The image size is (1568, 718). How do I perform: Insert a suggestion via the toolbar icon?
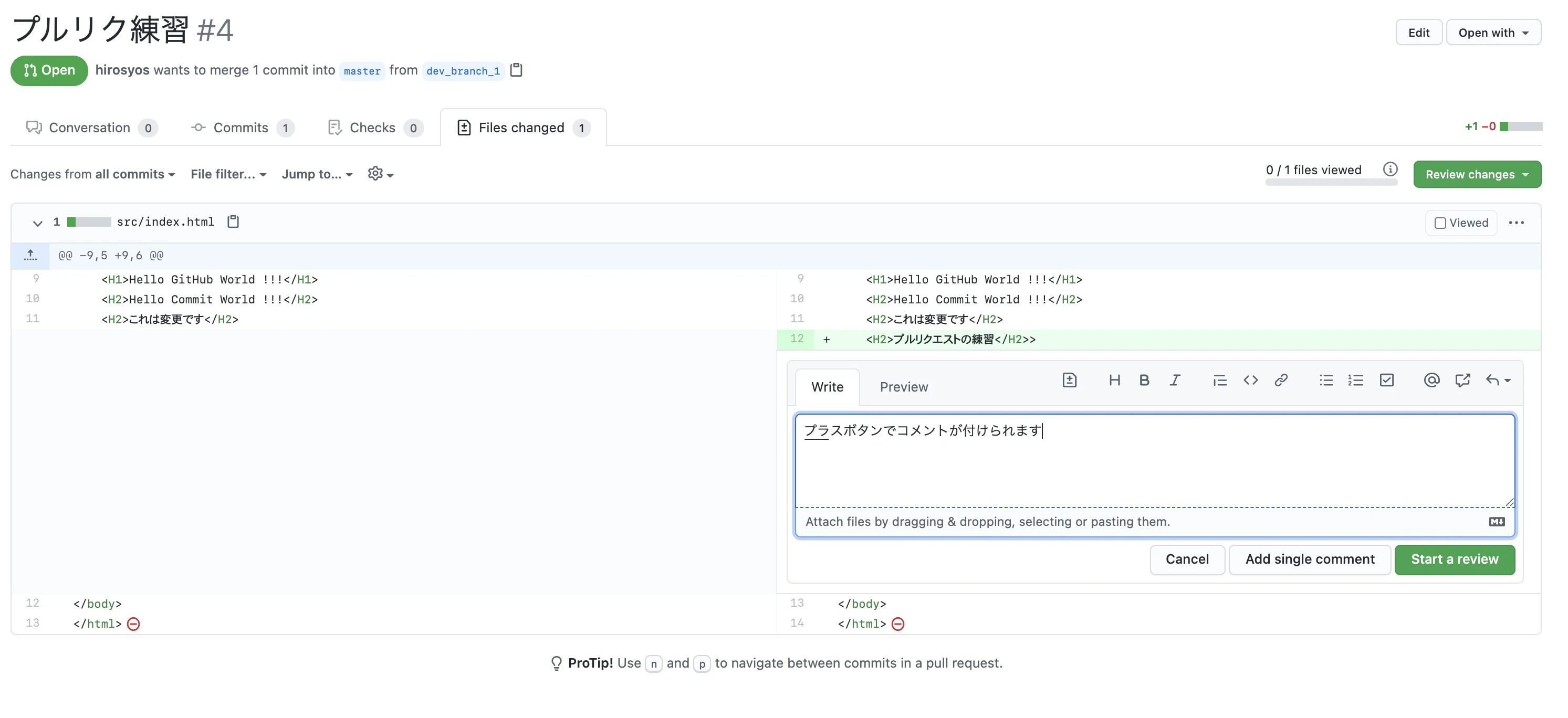(1070, 381)
